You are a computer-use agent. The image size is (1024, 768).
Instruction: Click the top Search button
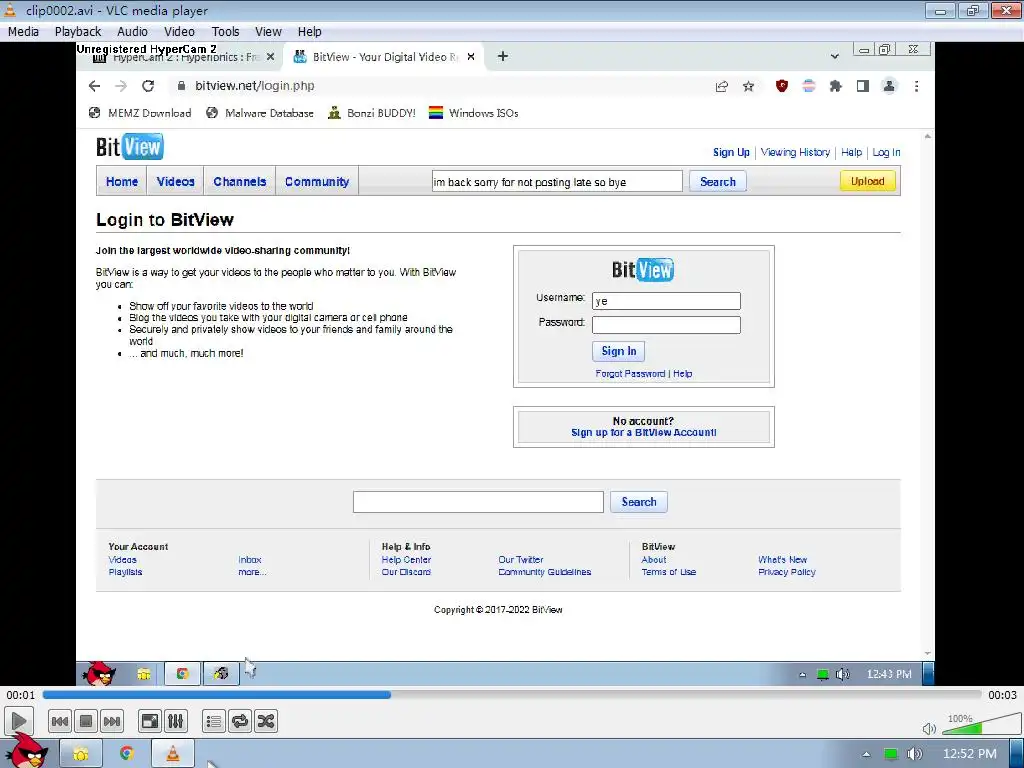click(x=718, y=182)
